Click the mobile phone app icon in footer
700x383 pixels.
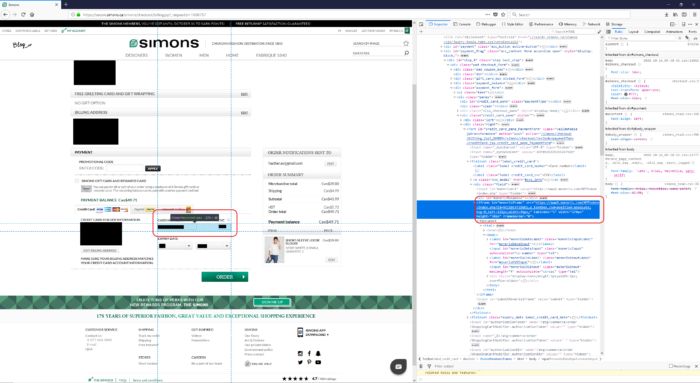click(300, 332)
